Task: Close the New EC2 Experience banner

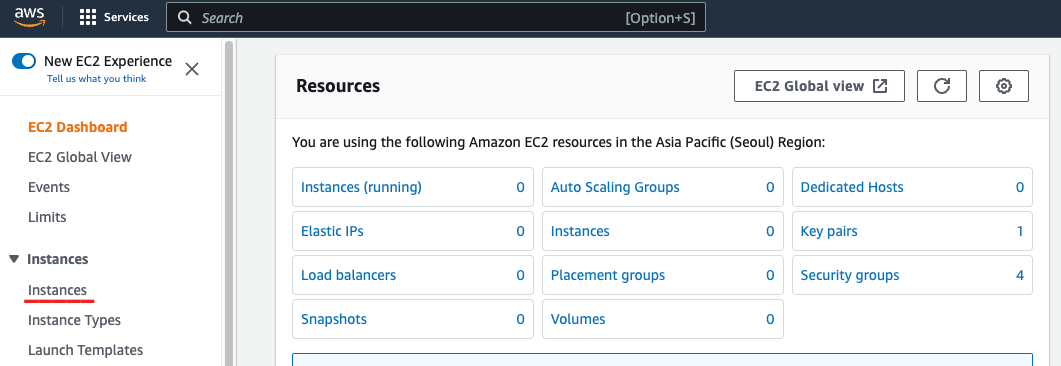Action: [x=192, y=69]
